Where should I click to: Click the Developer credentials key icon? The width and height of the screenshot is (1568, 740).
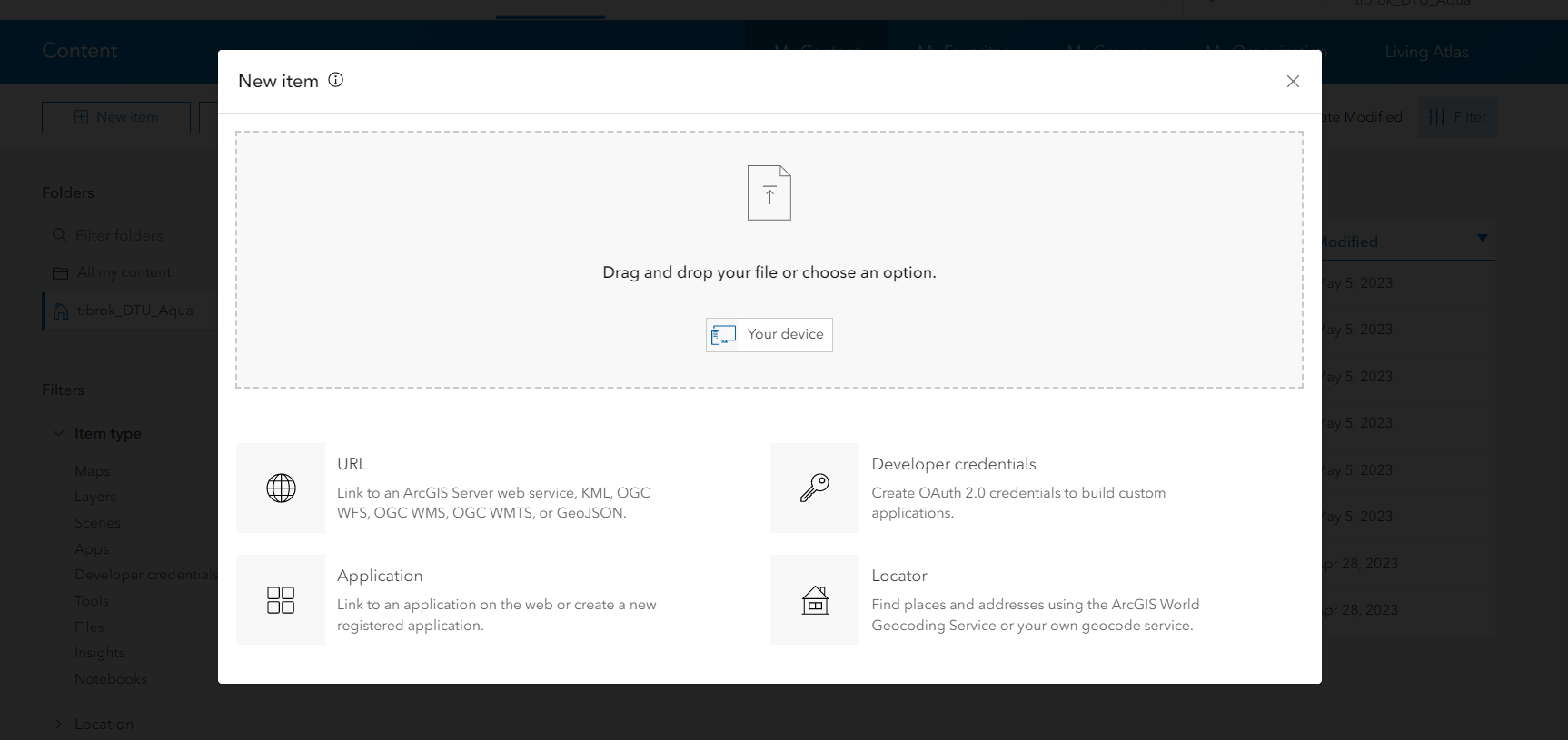coord(814,488)
